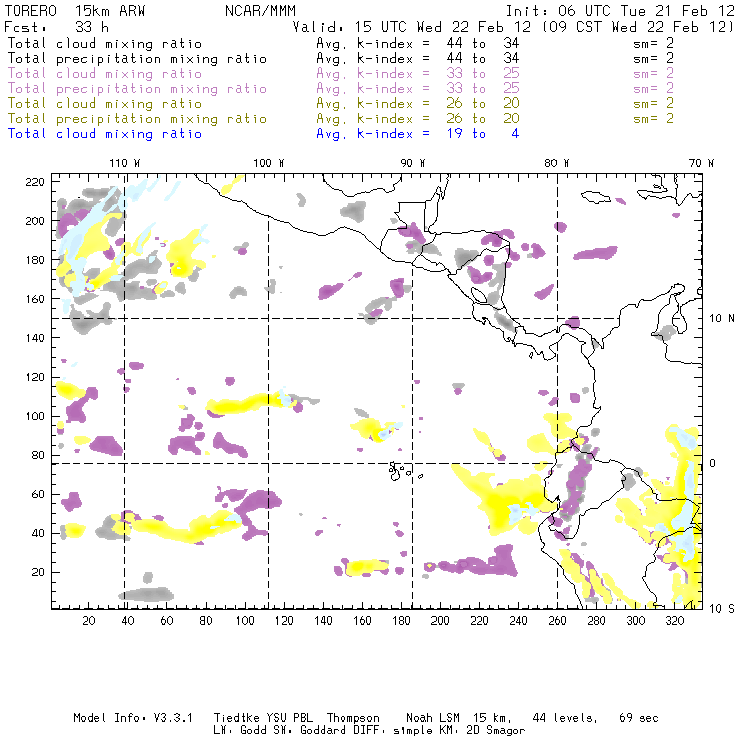This screenshot has width=740, height=740.
Task: Click the "Model Info: V3.3.1" footer text
Action: click(133, 718)
